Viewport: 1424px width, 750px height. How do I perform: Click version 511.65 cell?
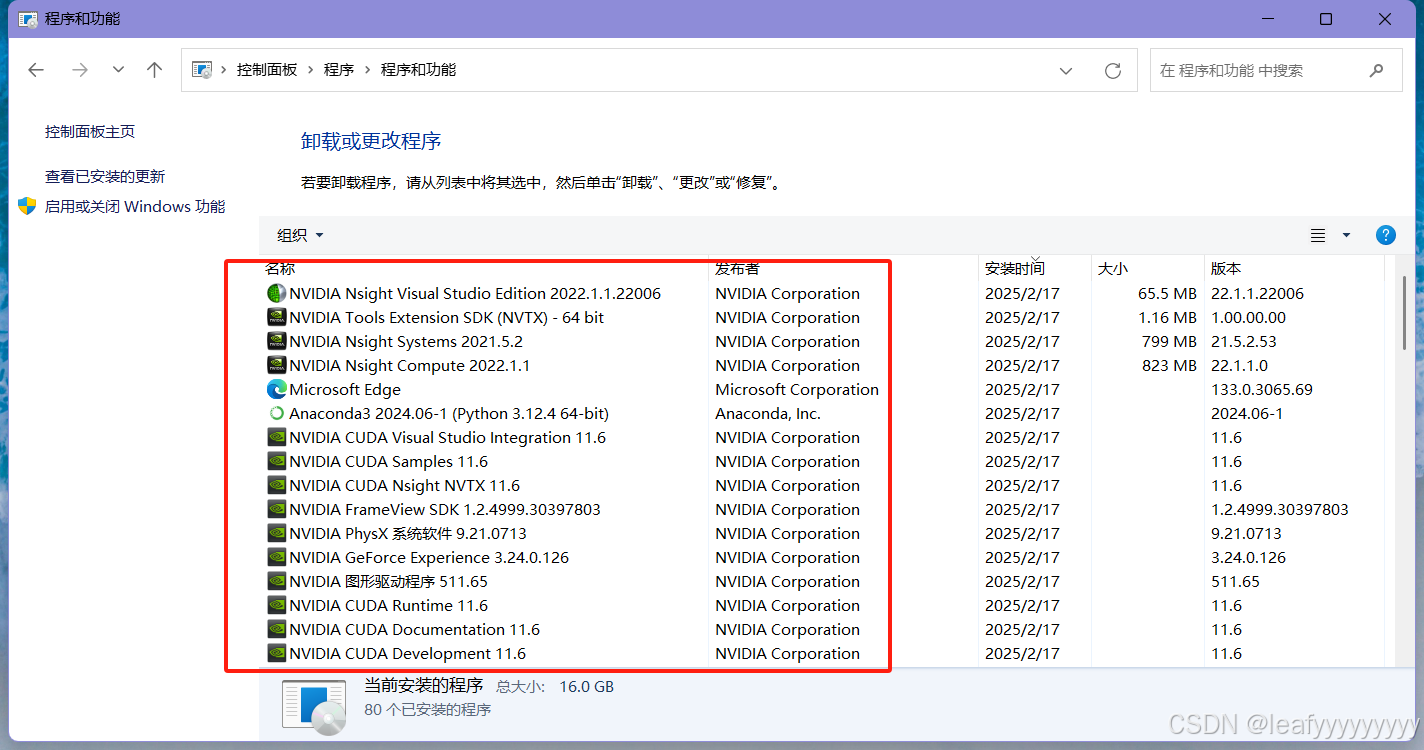pos(1235,581)
